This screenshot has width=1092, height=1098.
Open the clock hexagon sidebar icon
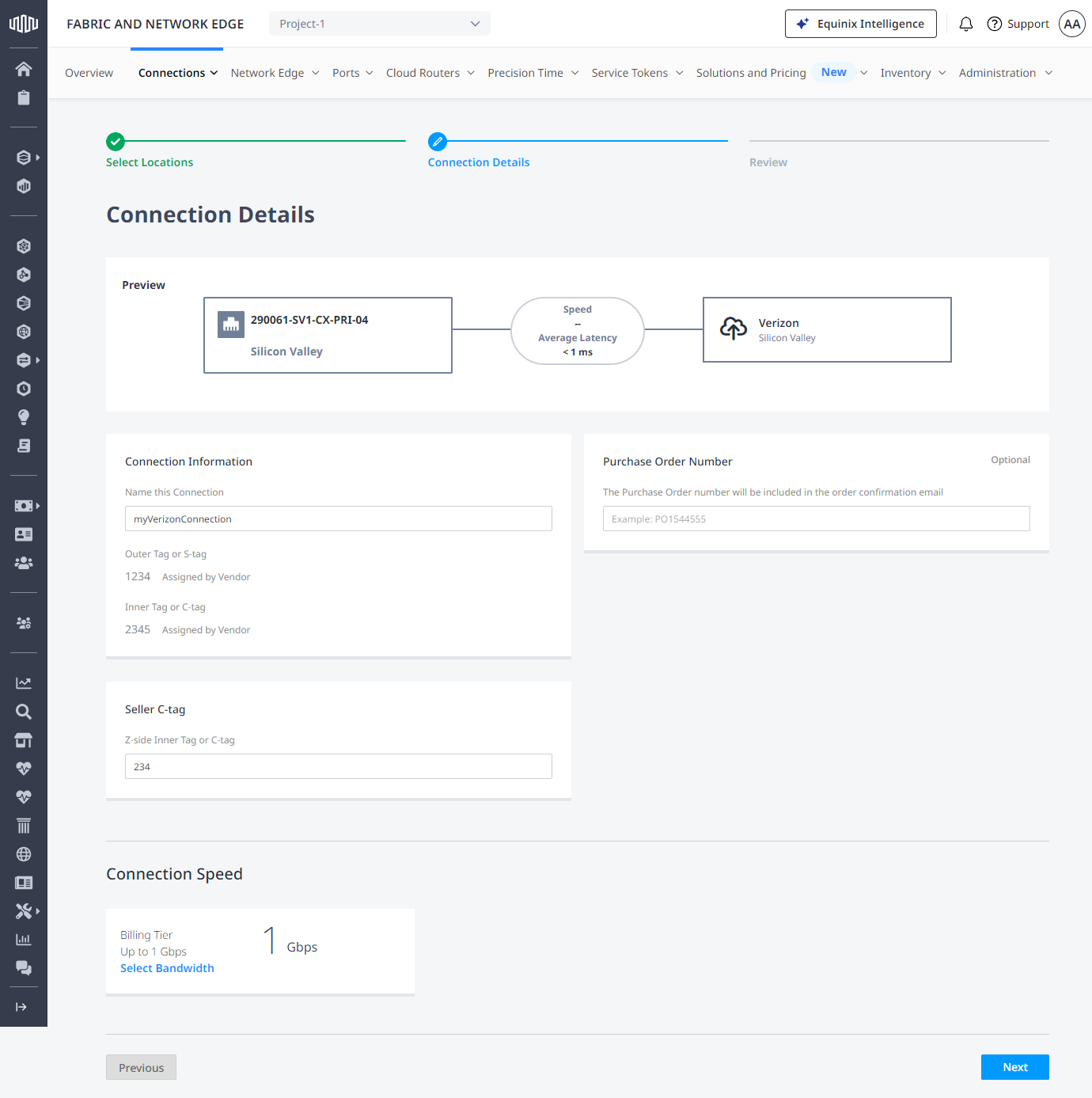(x=24, y=389)
